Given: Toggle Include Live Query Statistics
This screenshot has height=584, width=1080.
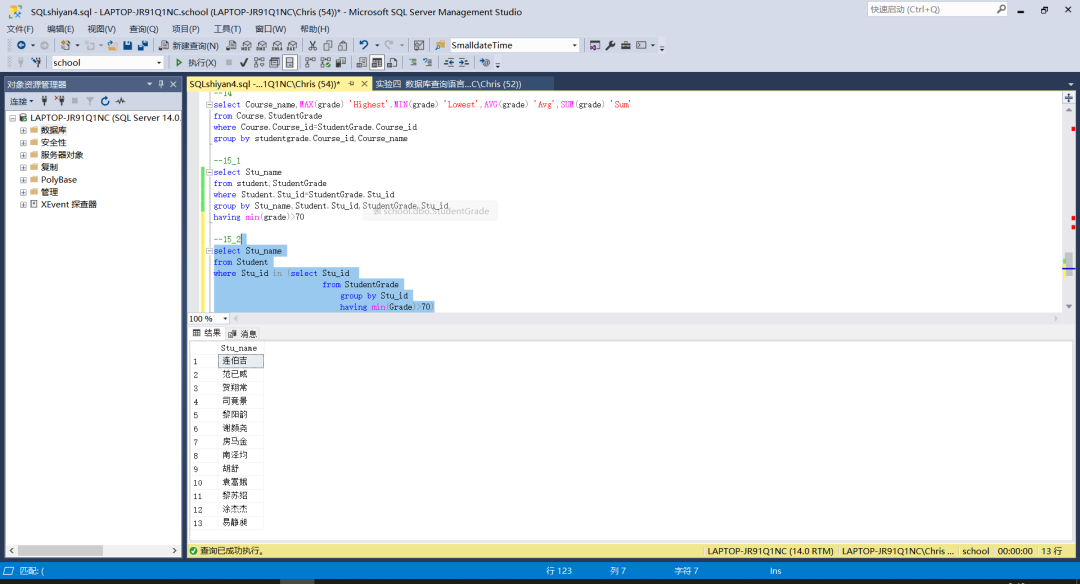Looking at the screenshot, I should 325,63.
